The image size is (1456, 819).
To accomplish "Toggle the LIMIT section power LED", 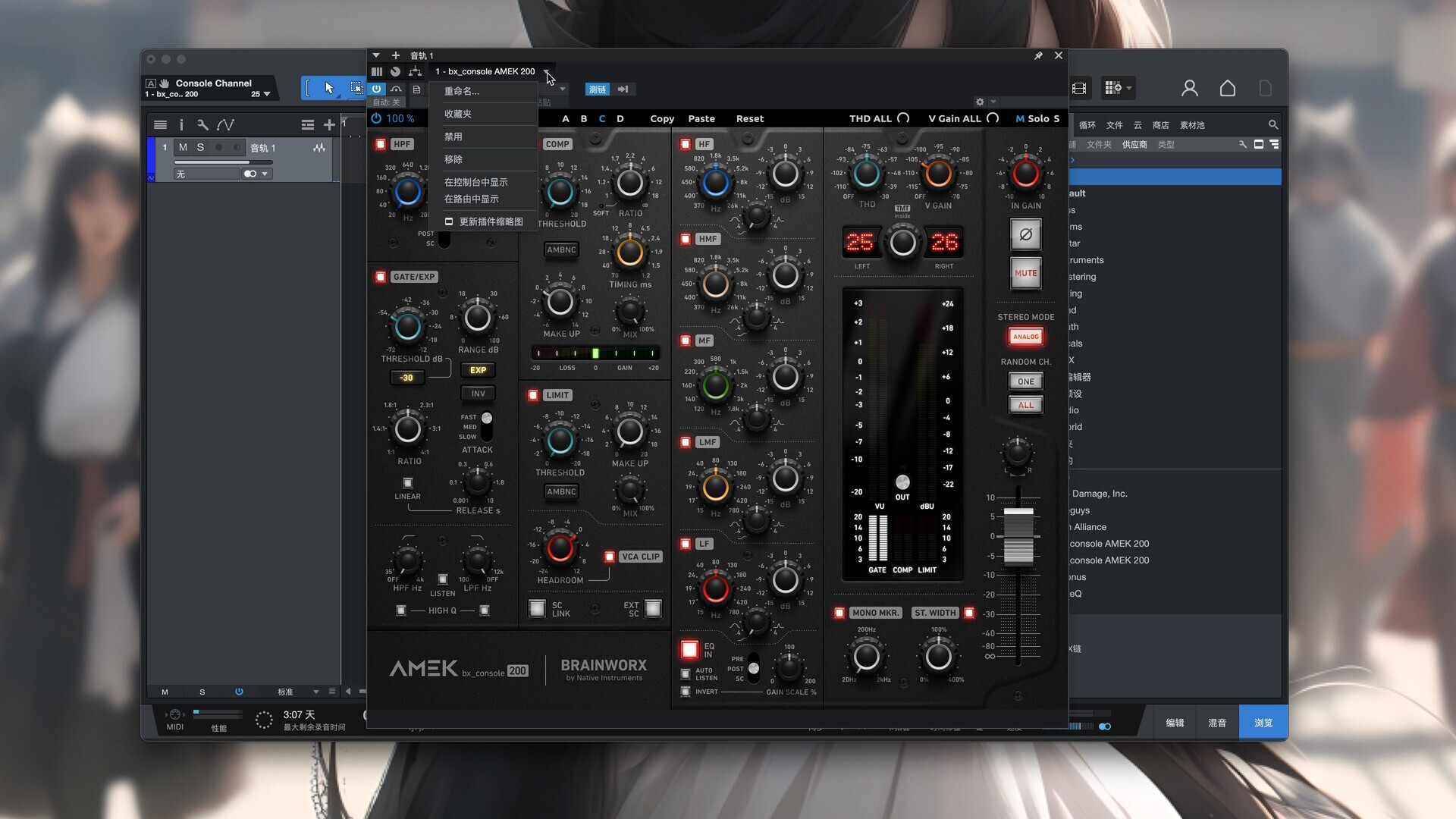I will point(533,395).
